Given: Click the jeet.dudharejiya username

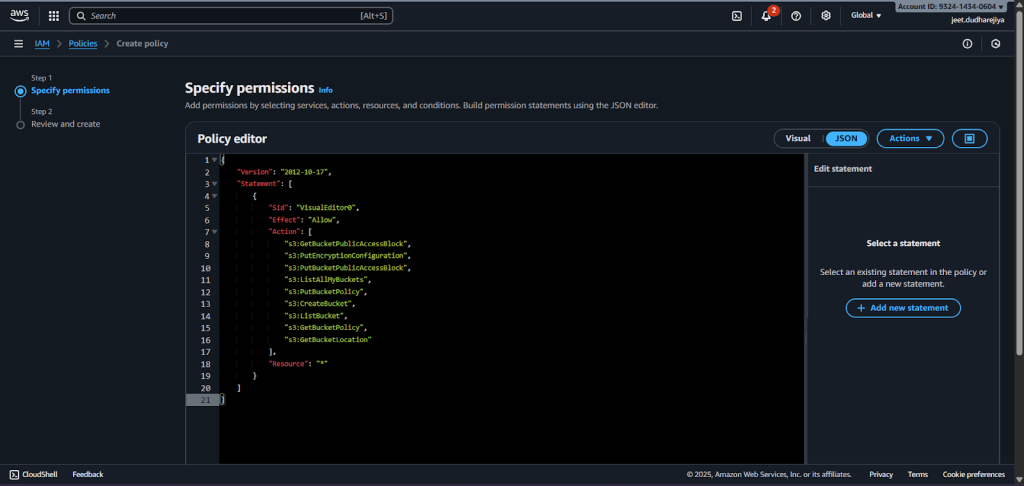Looking at the screenshot, I should click(977, 20).
